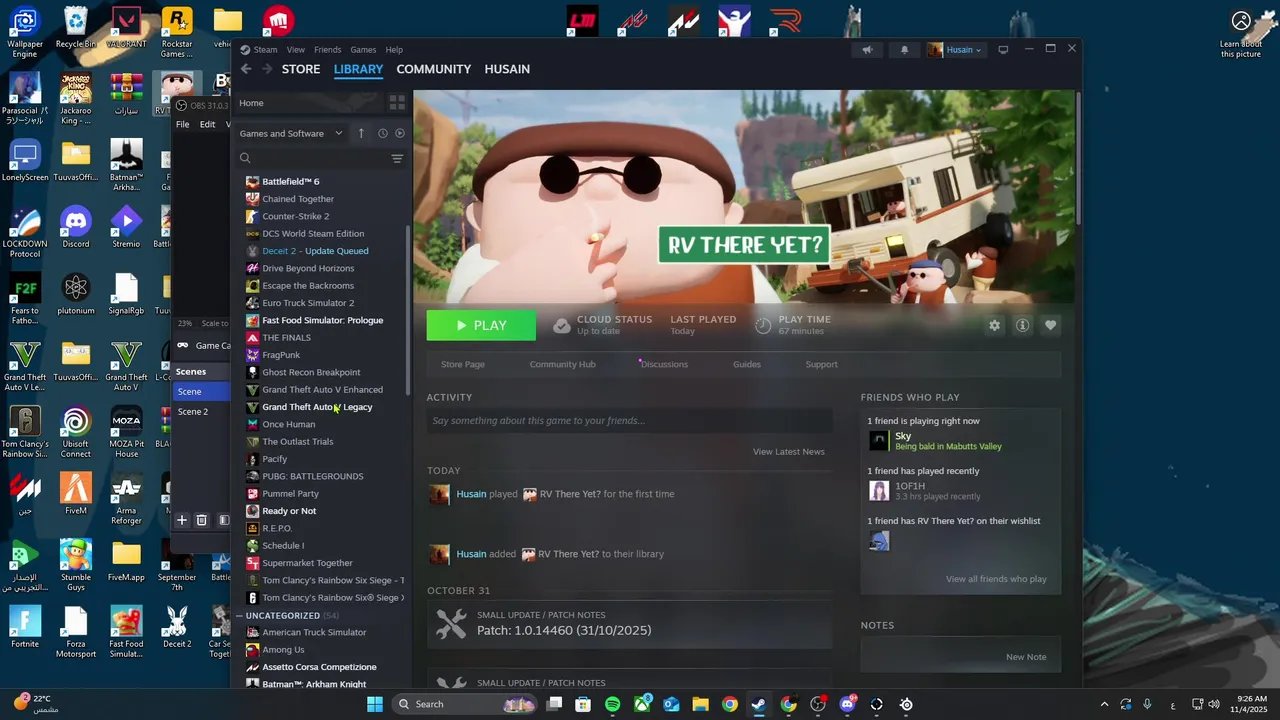
Task: Open advanced library filter options icon
Action: [397, 158]
